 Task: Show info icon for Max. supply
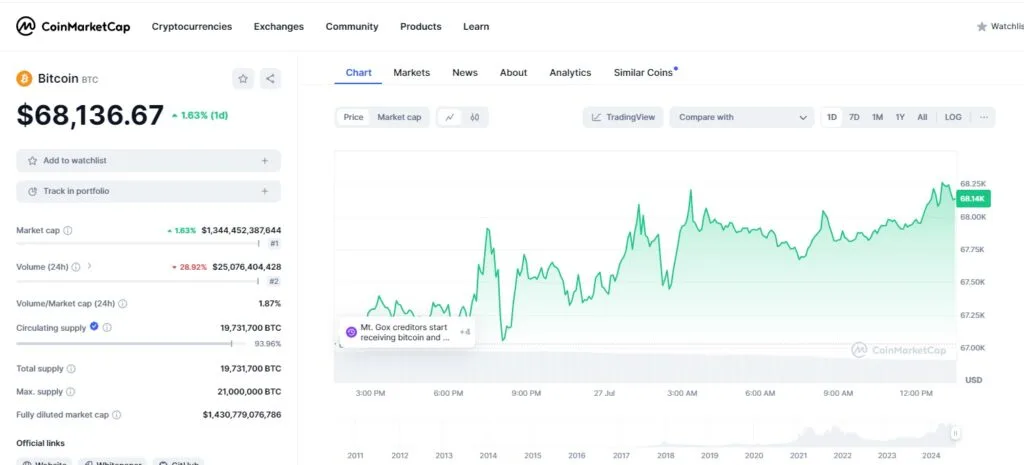(x=71, y=392)
